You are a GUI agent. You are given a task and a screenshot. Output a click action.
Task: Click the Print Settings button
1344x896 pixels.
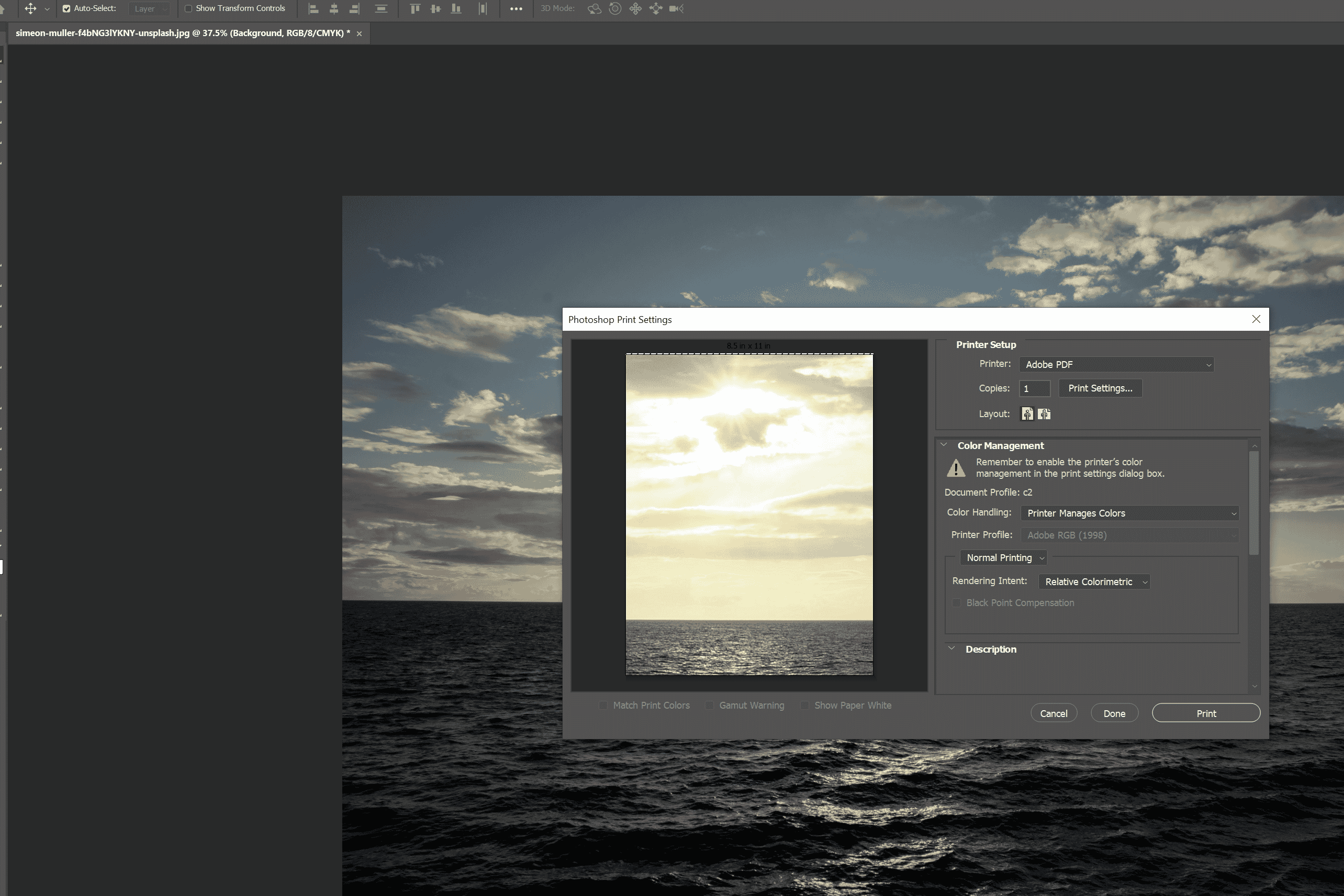1100,388
